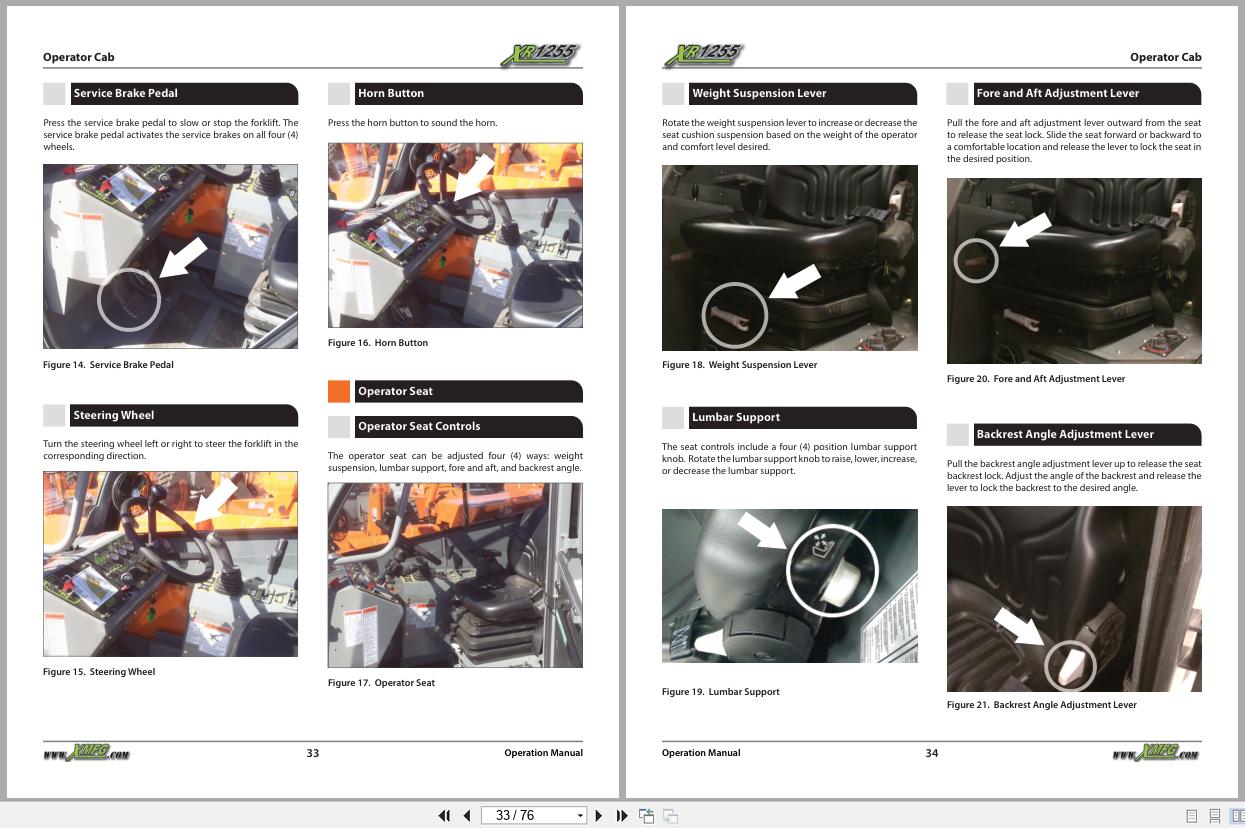Click the Weight Suspension Lever photo
The height and width of the screenshot is (828, 1245).
(x=789, y=258)
